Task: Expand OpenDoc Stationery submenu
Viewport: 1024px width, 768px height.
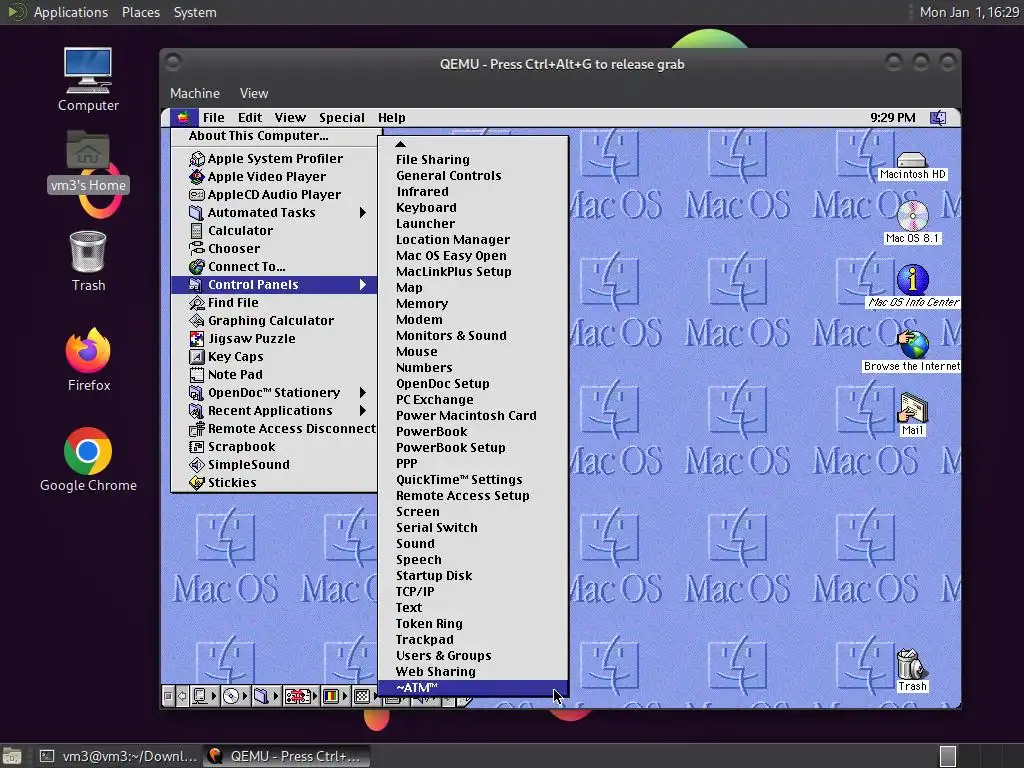Action: (x=274, y=392)
